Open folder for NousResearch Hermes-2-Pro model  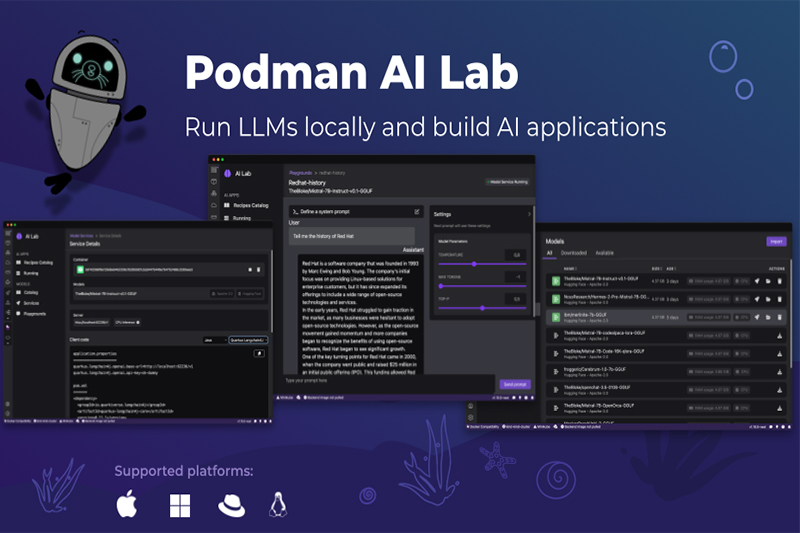[x=768, y=299]
